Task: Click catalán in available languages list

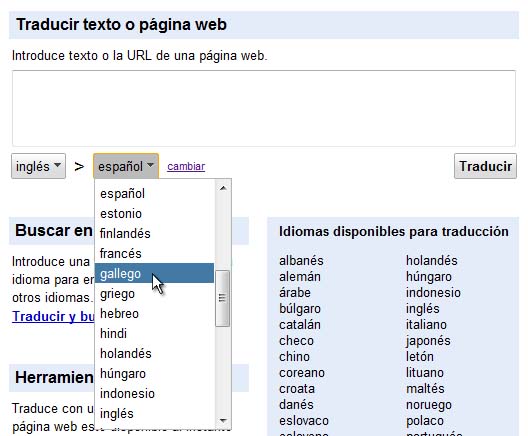Action: coord(300,325)
